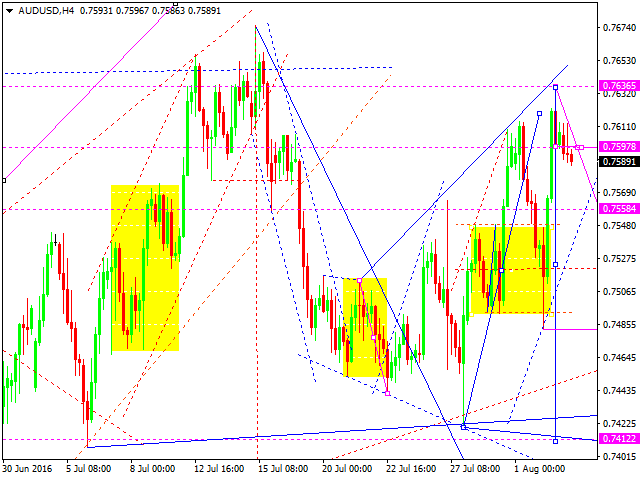Viewport: 640px width, 480px height.
Task: Click the 5 Jul 08:00 time label
Action: click(x=89, y=469)
